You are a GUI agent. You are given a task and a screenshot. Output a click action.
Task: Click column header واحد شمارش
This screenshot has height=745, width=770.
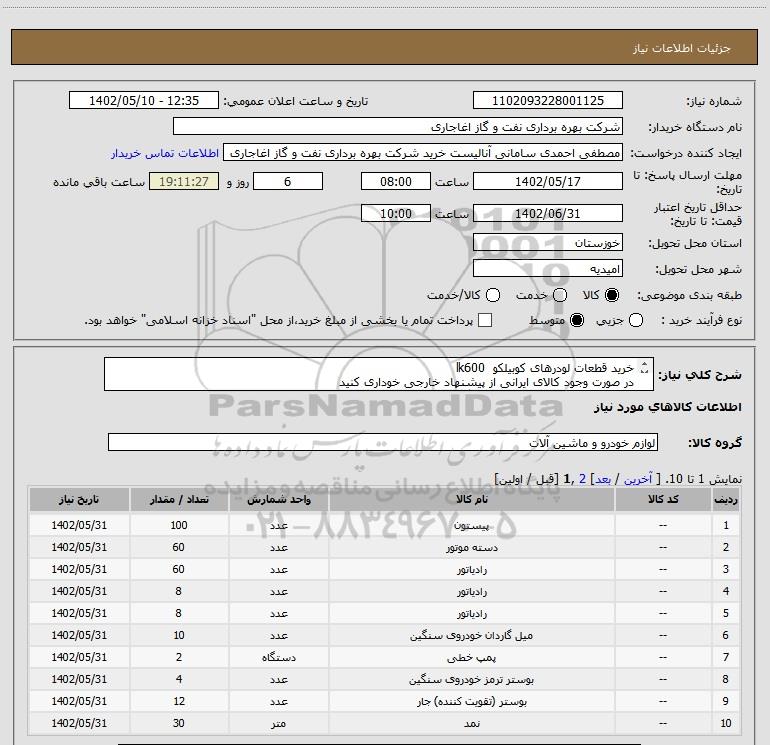pos(278,499)
